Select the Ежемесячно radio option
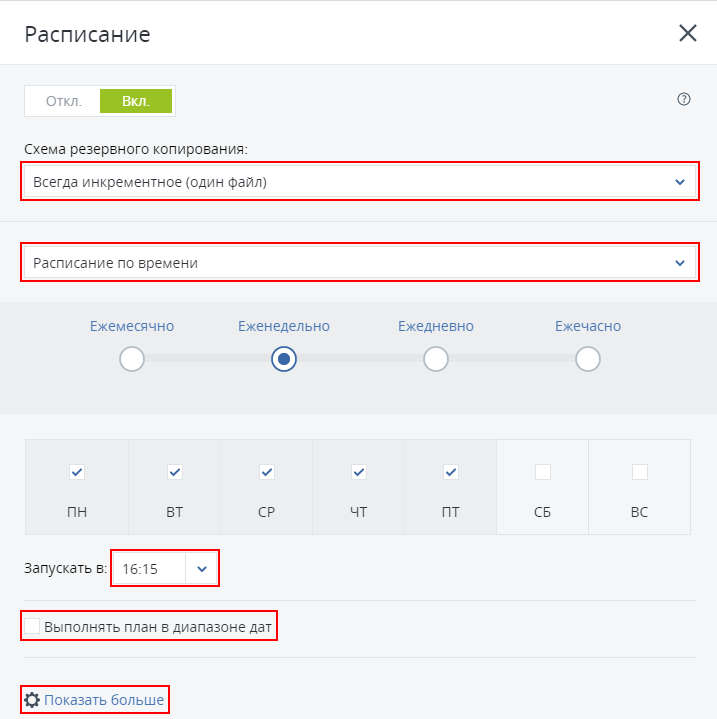 click(132, 359)
